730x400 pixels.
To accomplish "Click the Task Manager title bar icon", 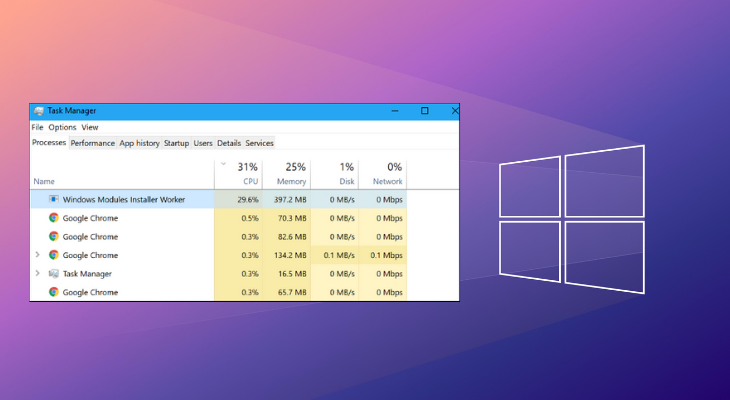I will pyautogui.click(x=39, y=111).
